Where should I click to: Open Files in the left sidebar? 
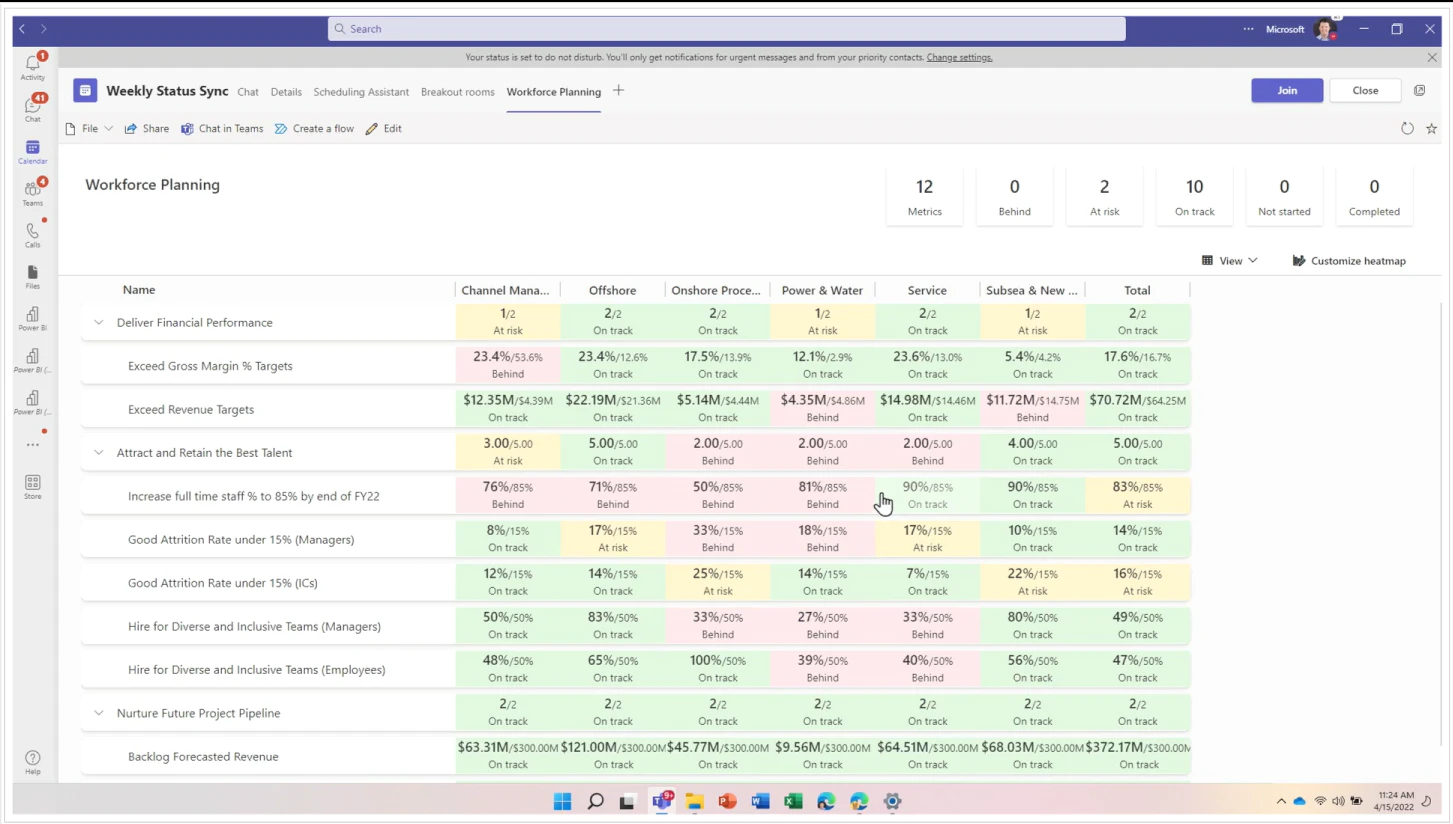(33, 277)
